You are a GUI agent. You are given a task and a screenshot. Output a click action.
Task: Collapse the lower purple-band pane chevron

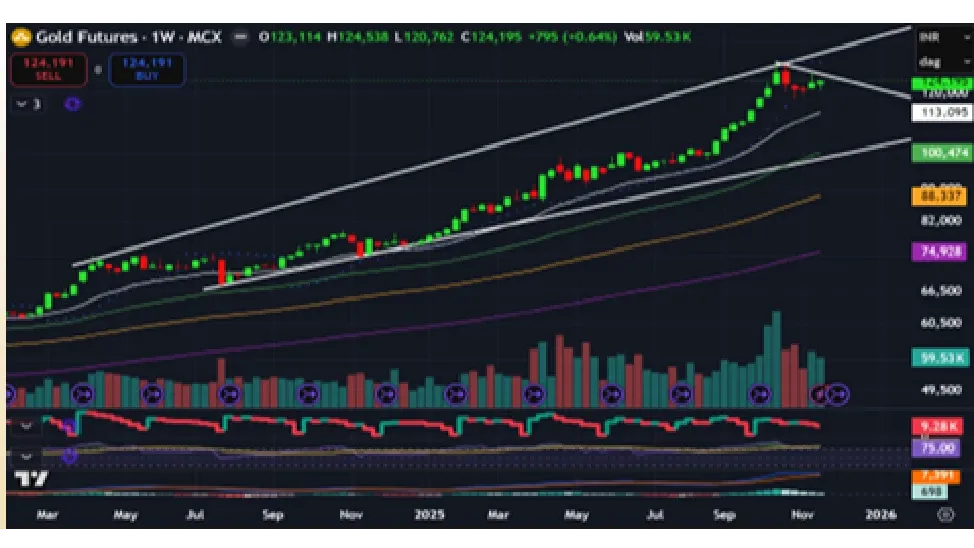tap(26, 457)
